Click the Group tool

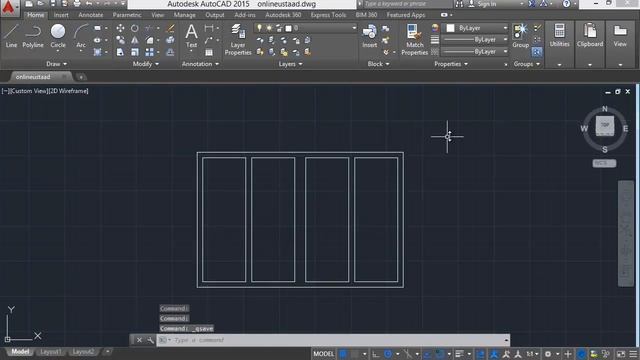[x=520, y=36]
